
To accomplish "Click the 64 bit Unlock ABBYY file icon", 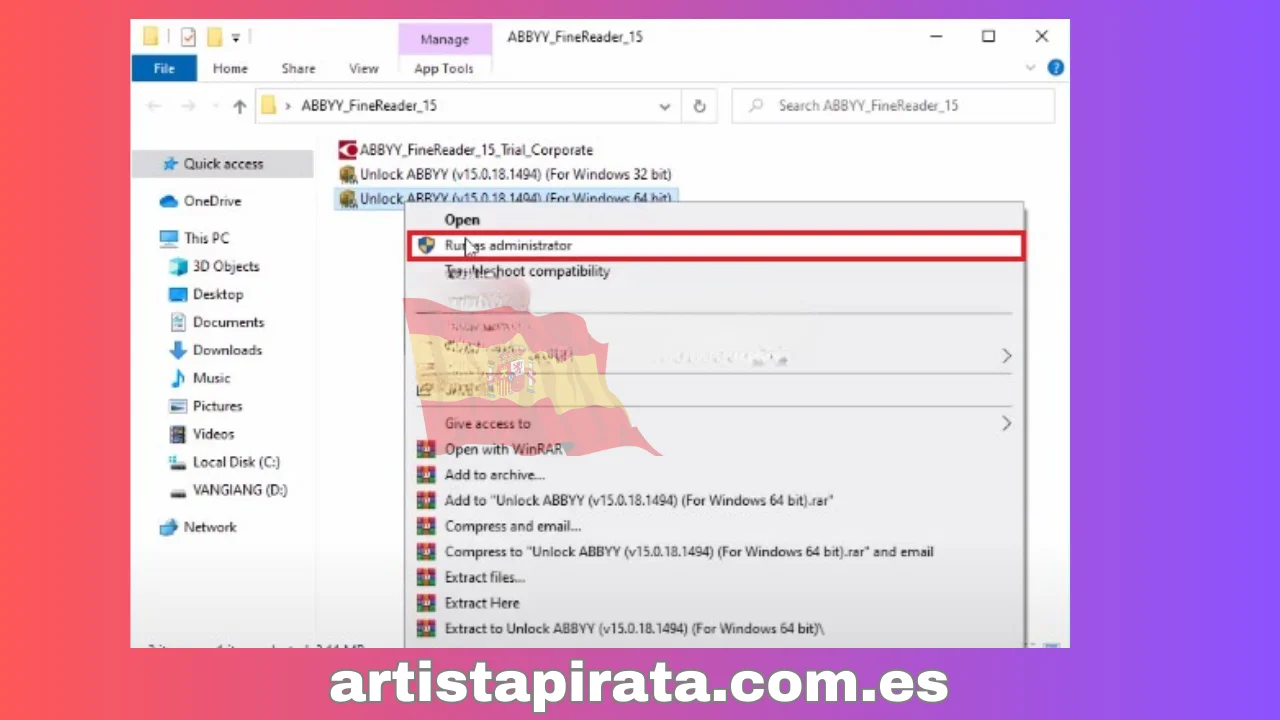I will click(x=348, y=198).
